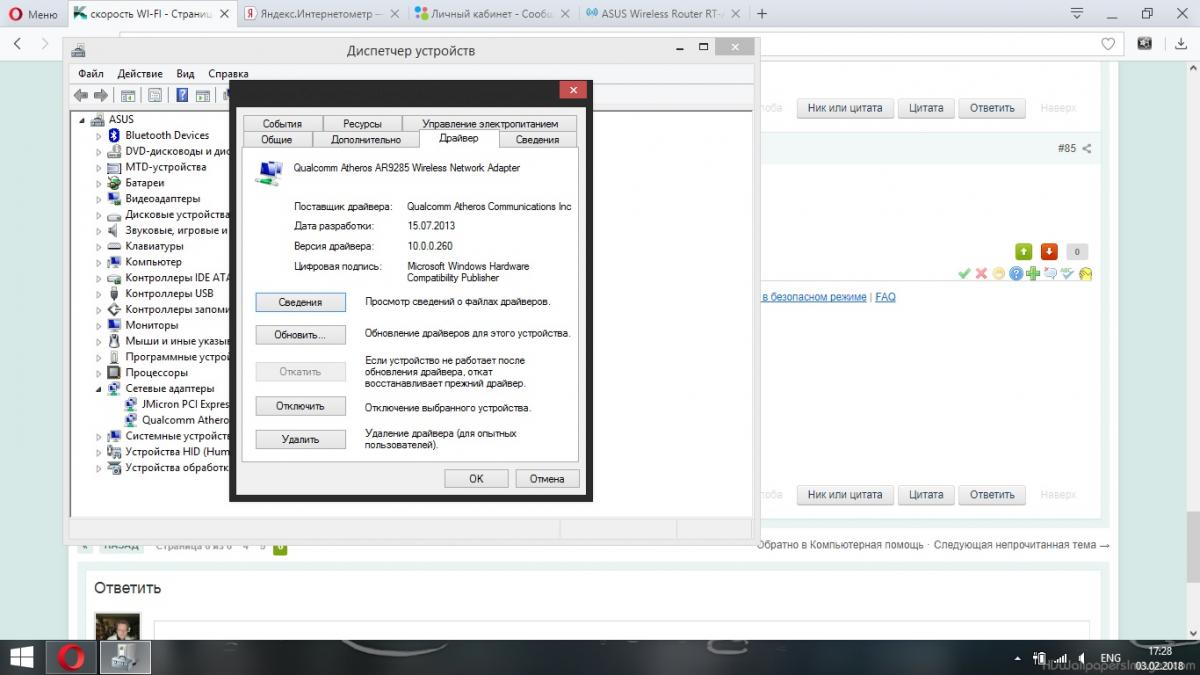1200x675 pixels.
Task: Expand the Bluetooth Devices node
Action: pos(99,136)
